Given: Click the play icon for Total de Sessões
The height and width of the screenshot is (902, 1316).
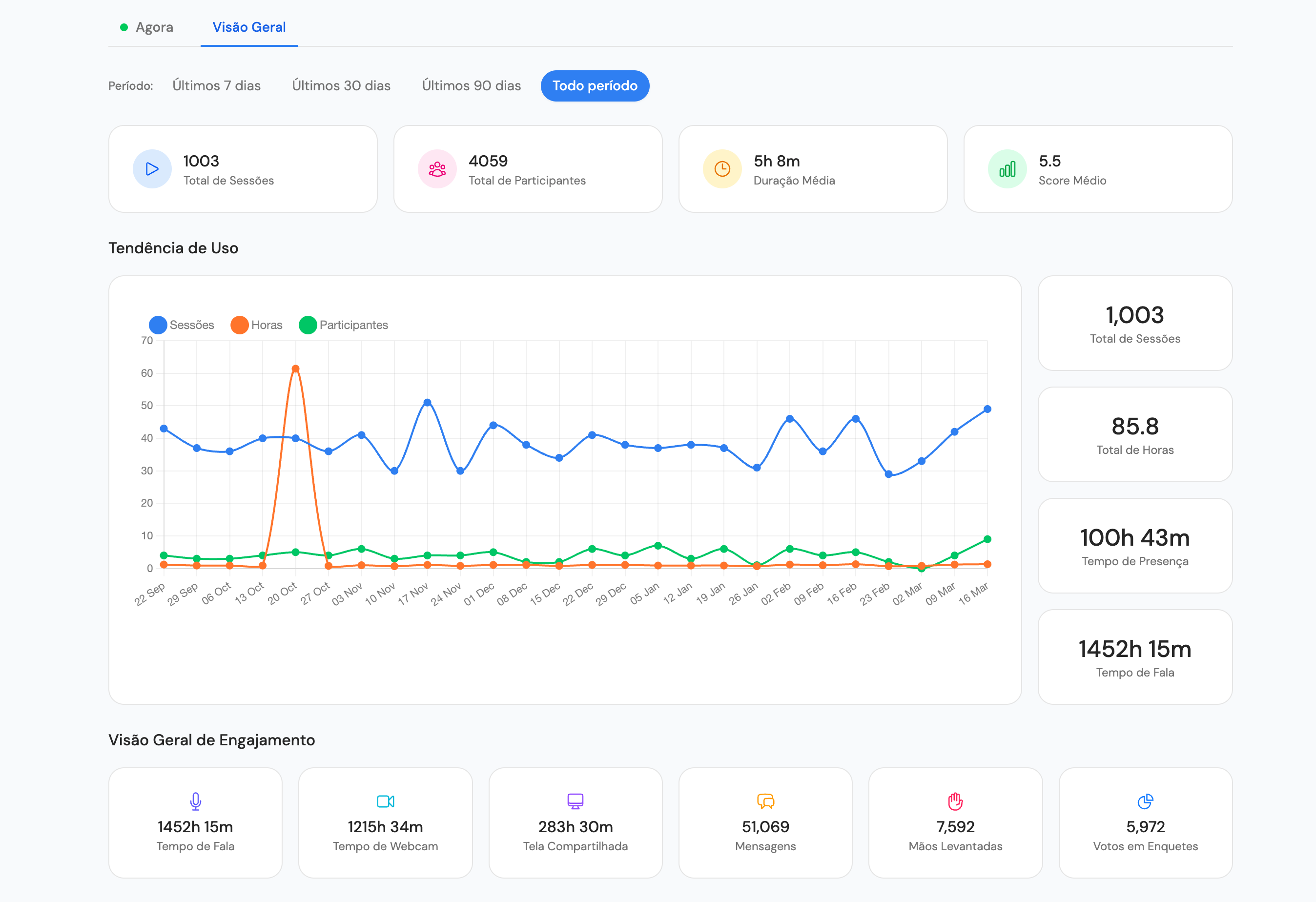Looking at the screenshot, I should tap(152, 169).
